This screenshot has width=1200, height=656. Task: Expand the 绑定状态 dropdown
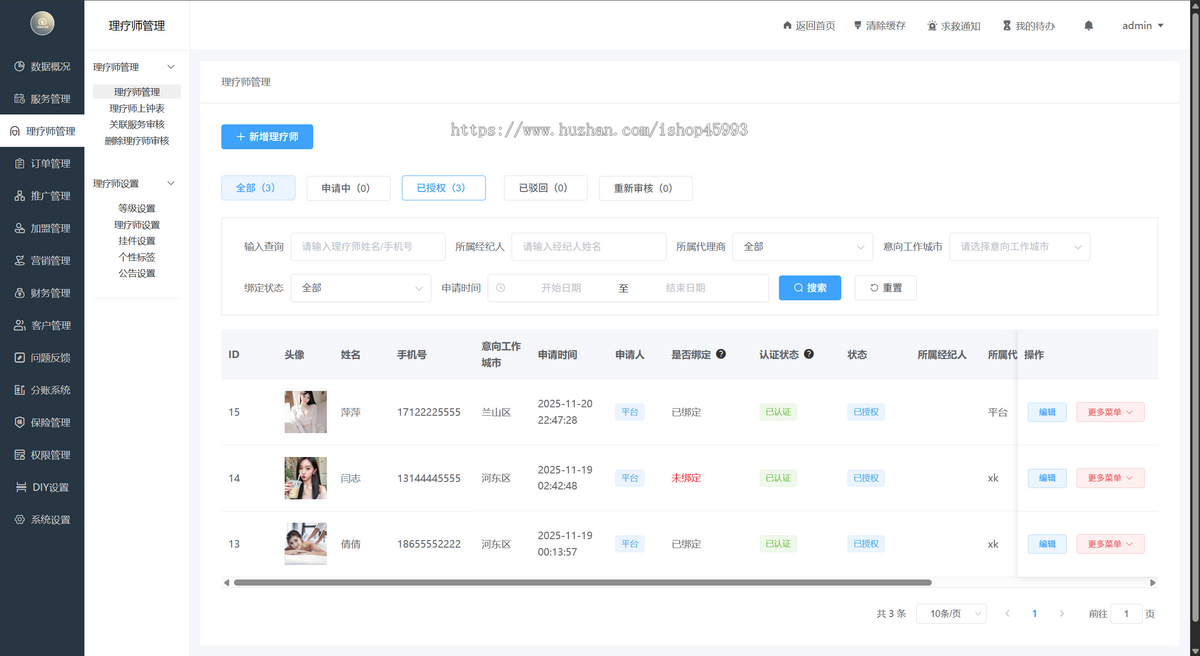pos(361,288)
